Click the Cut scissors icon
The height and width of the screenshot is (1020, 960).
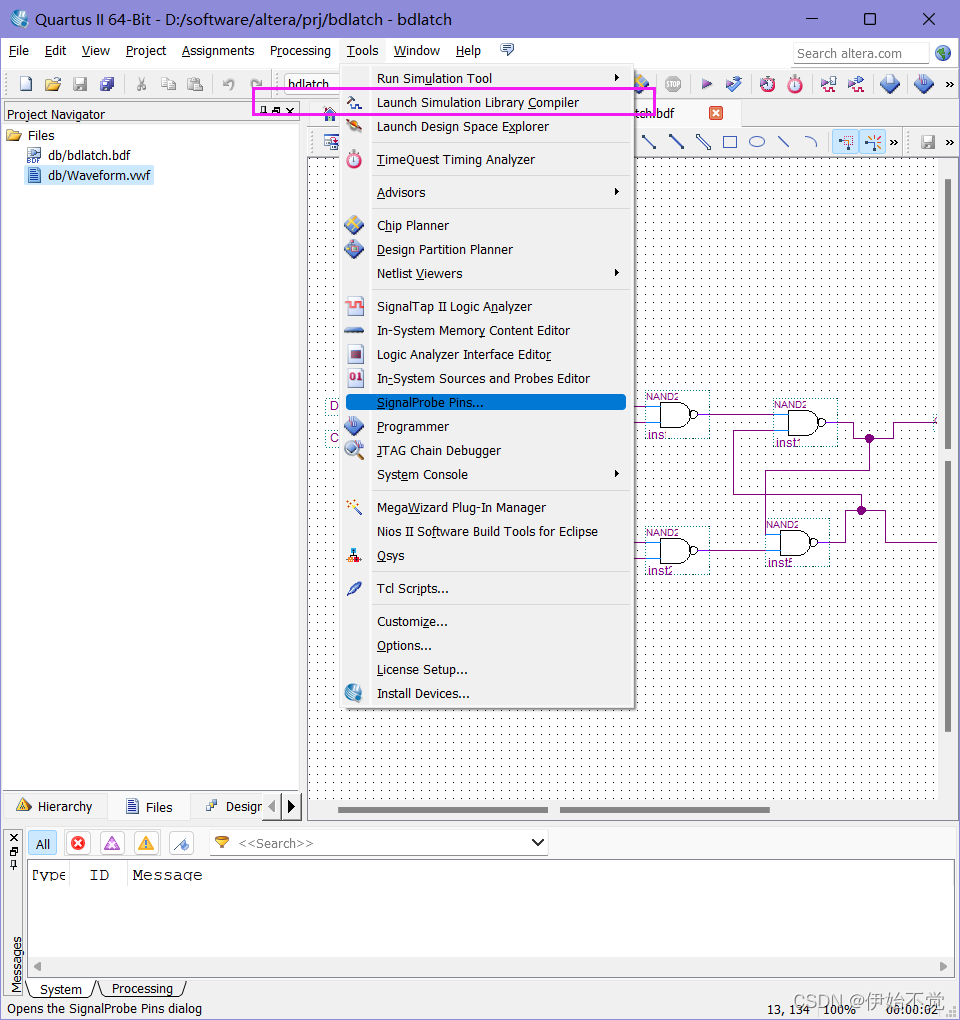coord(141,84)
